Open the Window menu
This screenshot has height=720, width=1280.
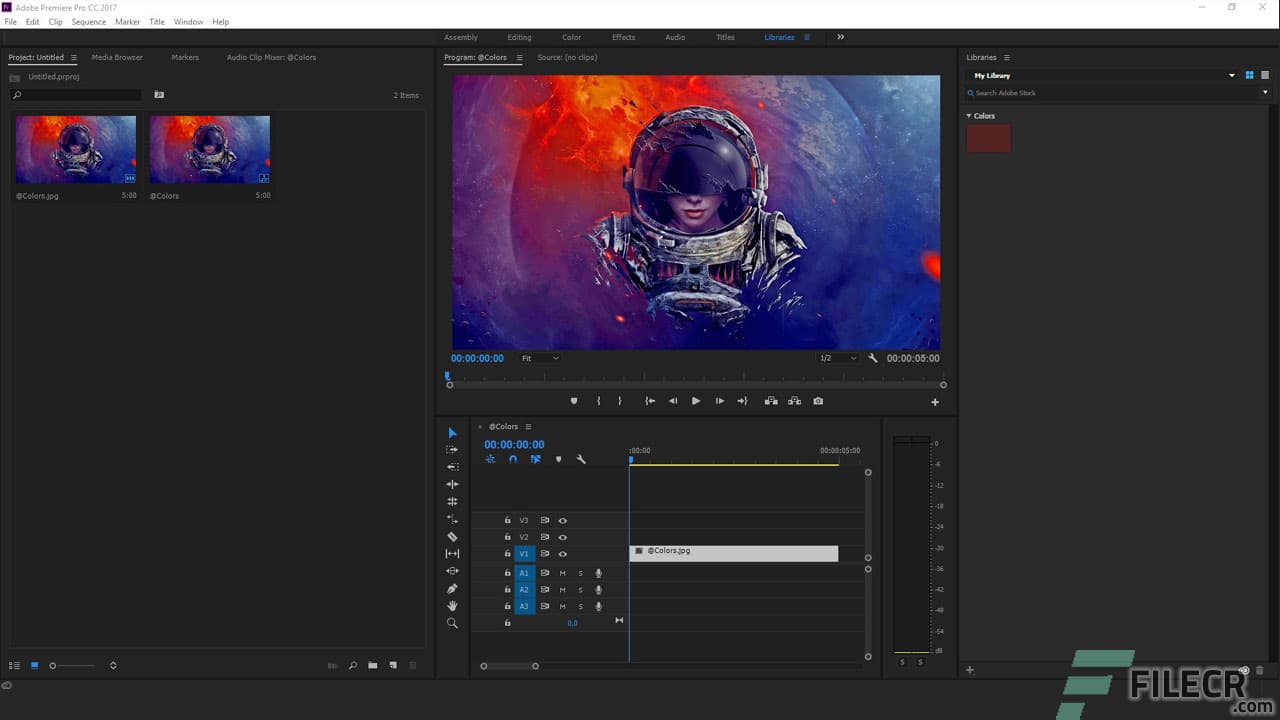pos(188,21)
